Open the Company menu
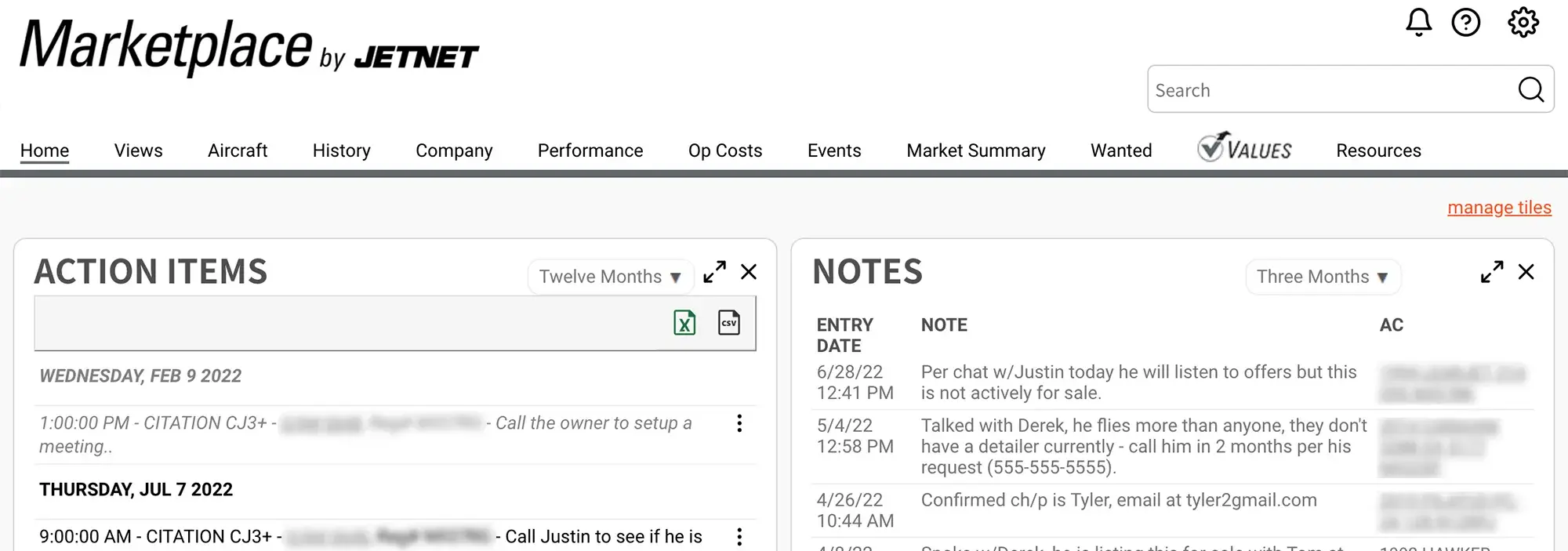The height and width of the screenshot is (551, 1568). (x=454, y=150)
